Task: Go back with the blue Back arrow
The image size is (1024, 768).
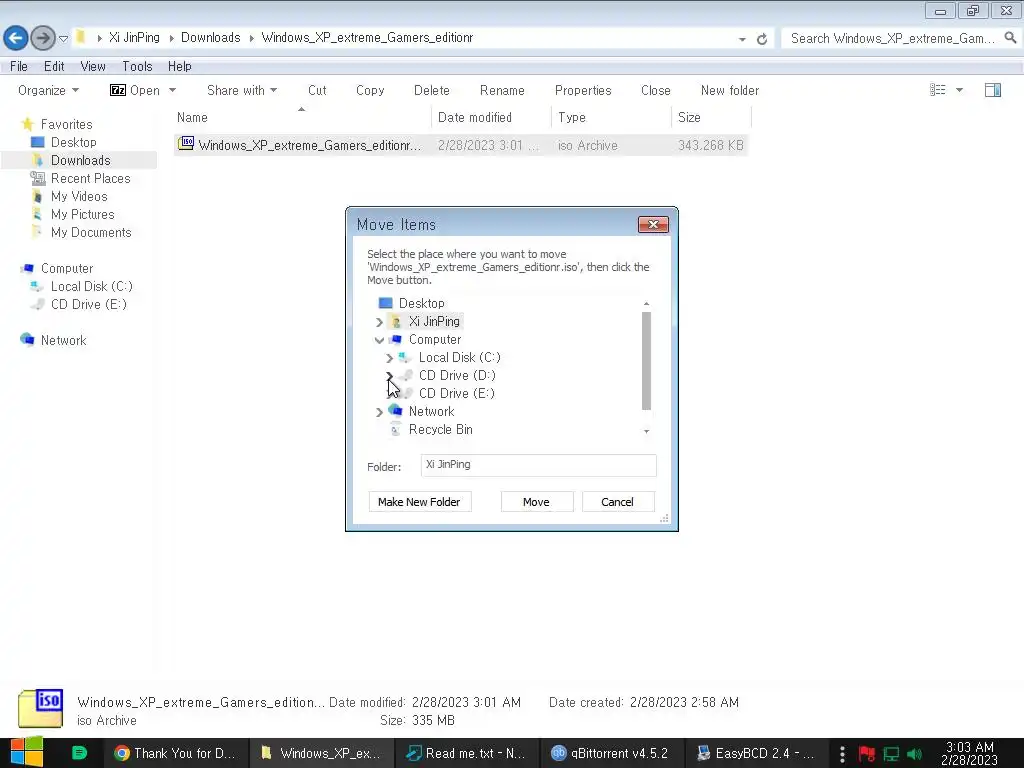Action: coord(16,38)
